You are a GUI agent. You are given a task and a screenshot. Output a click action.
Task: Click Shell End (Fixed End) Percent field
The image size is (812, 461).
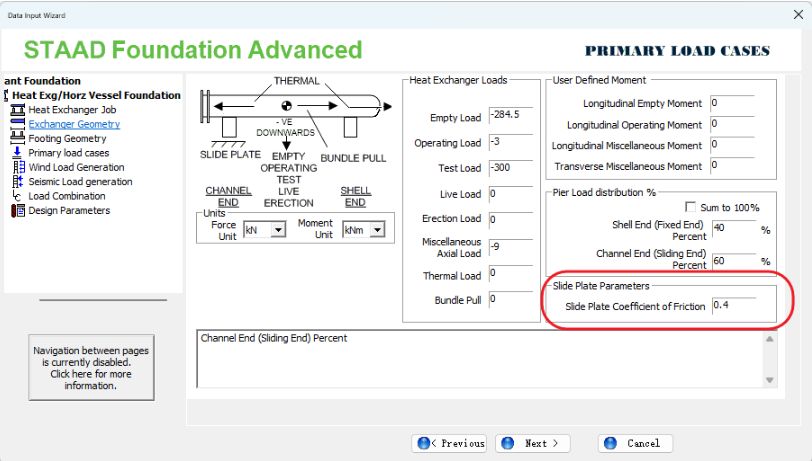(734, 228)
